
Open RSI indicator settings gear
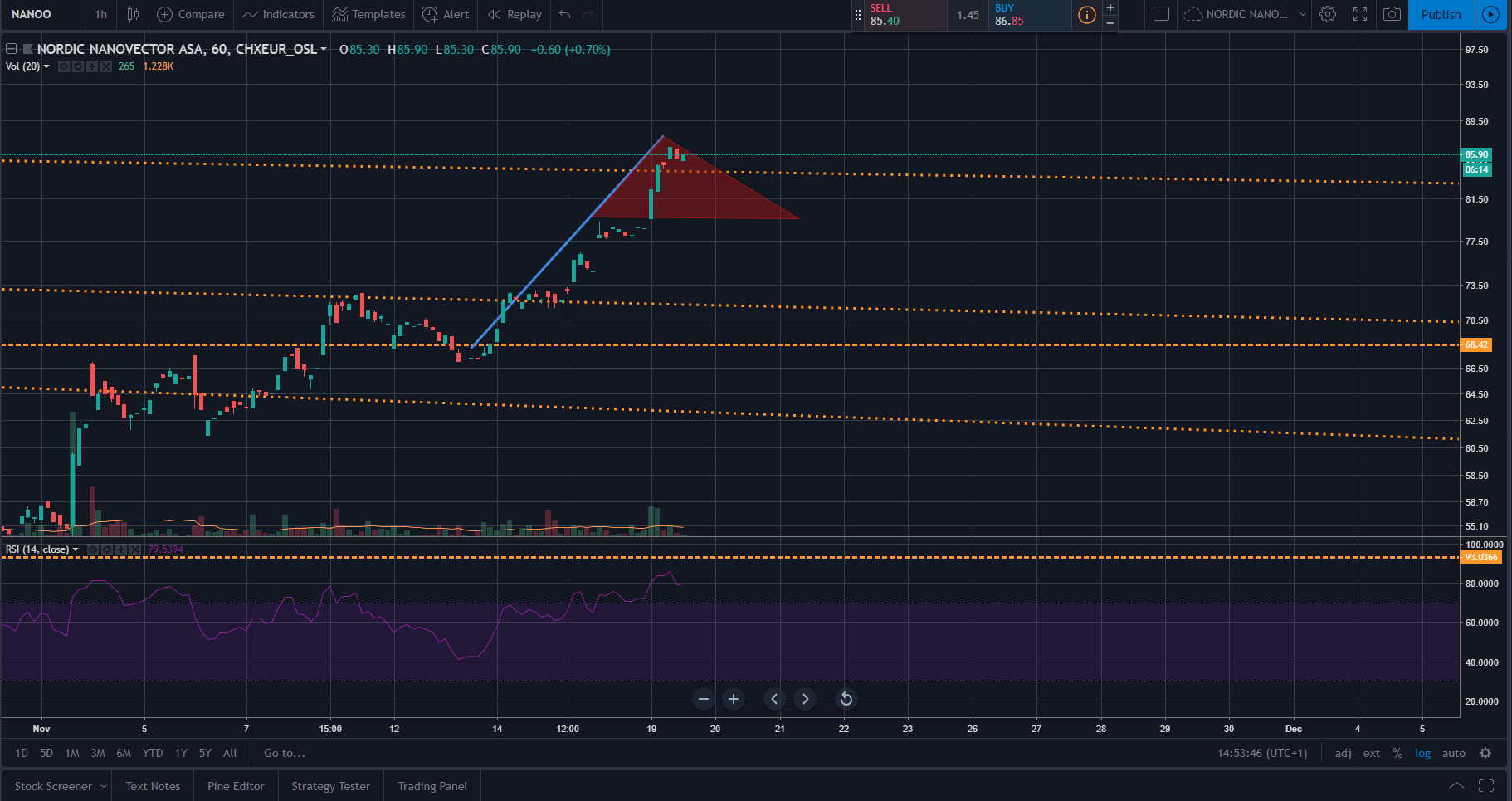click(107, 549)
